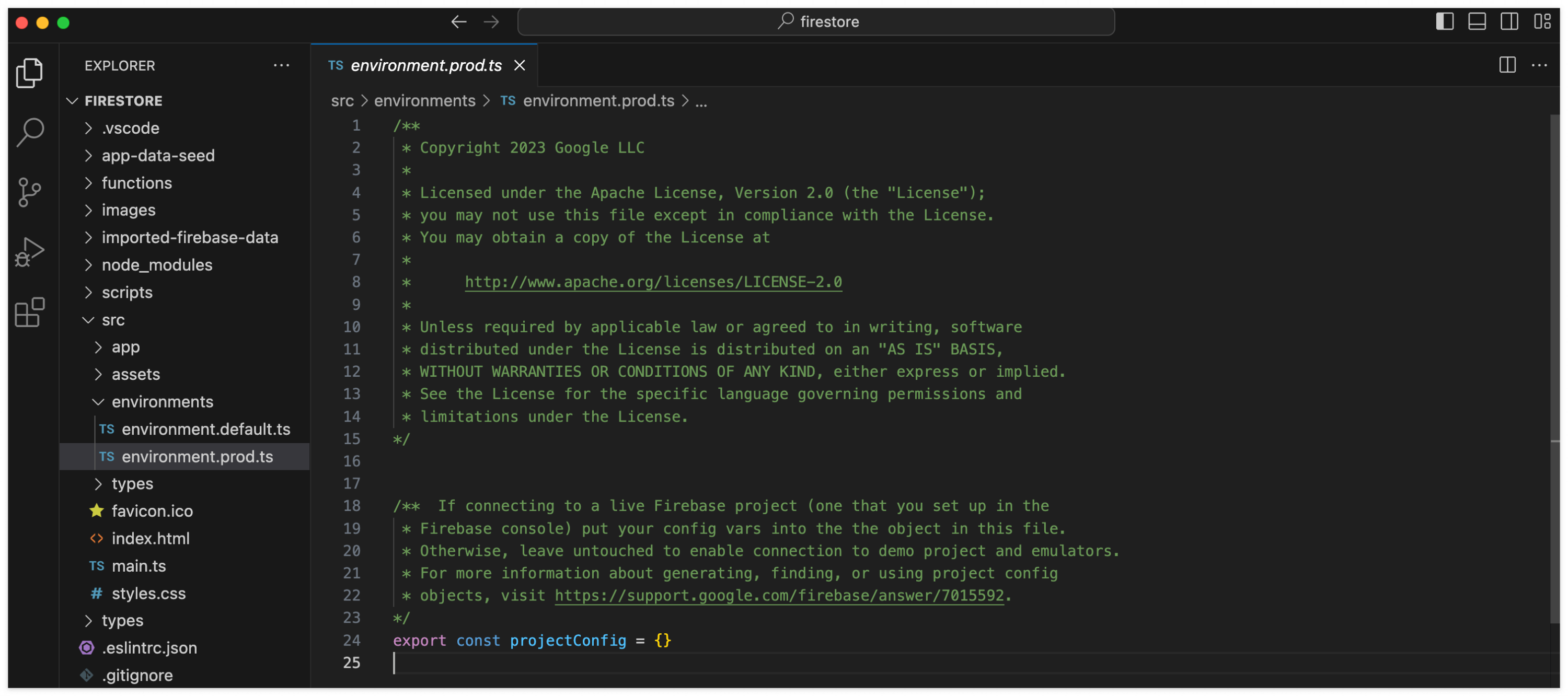Open the Search view in activity bar
The width and height of the screenshot is (1568, 696).
click(x=29, y=131)
